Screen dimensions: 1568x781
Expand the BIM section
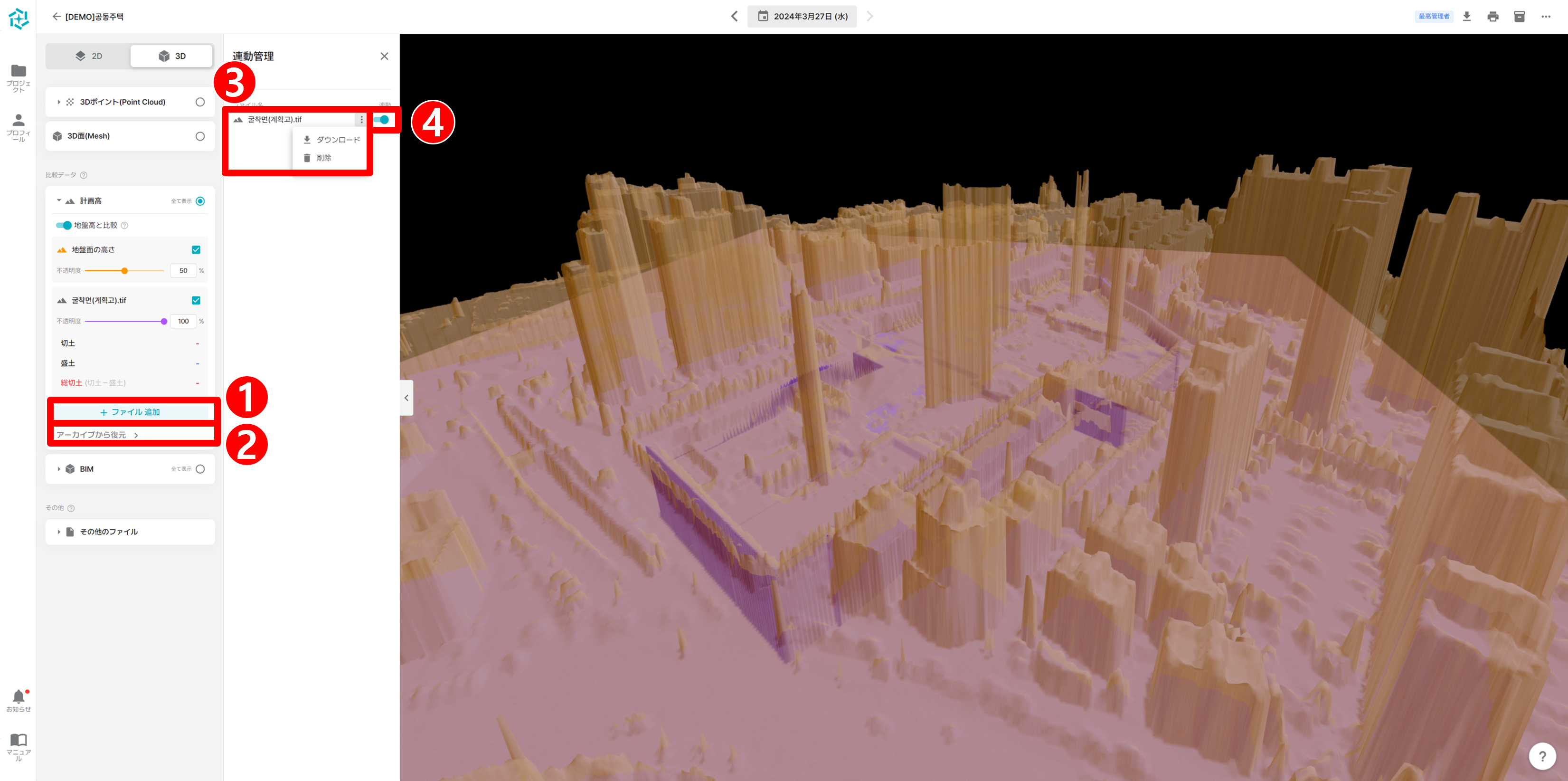[58, 469]
